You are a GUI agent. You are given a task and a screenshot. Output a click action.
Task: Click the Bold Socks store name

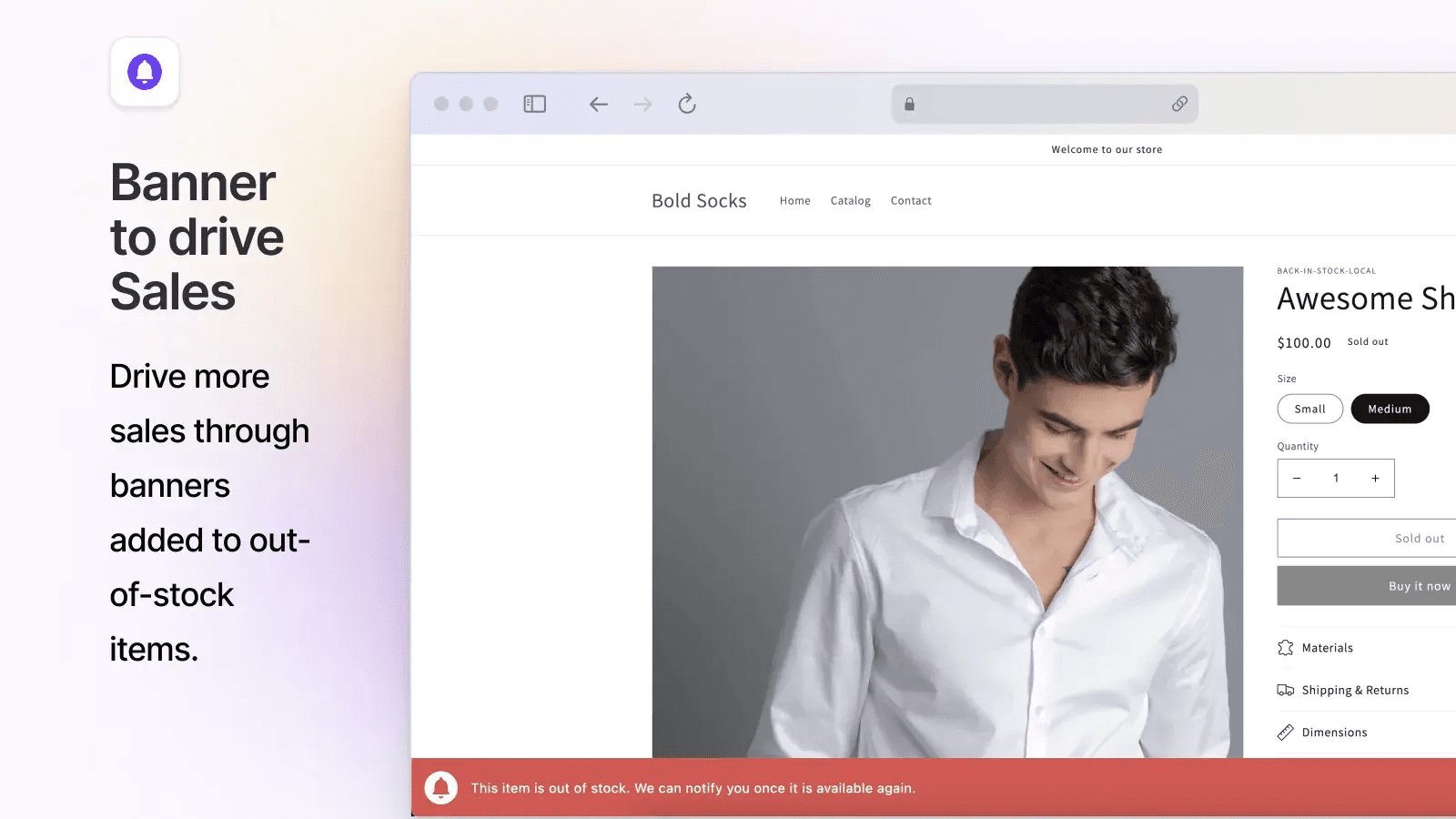click(x=699, y=201)
